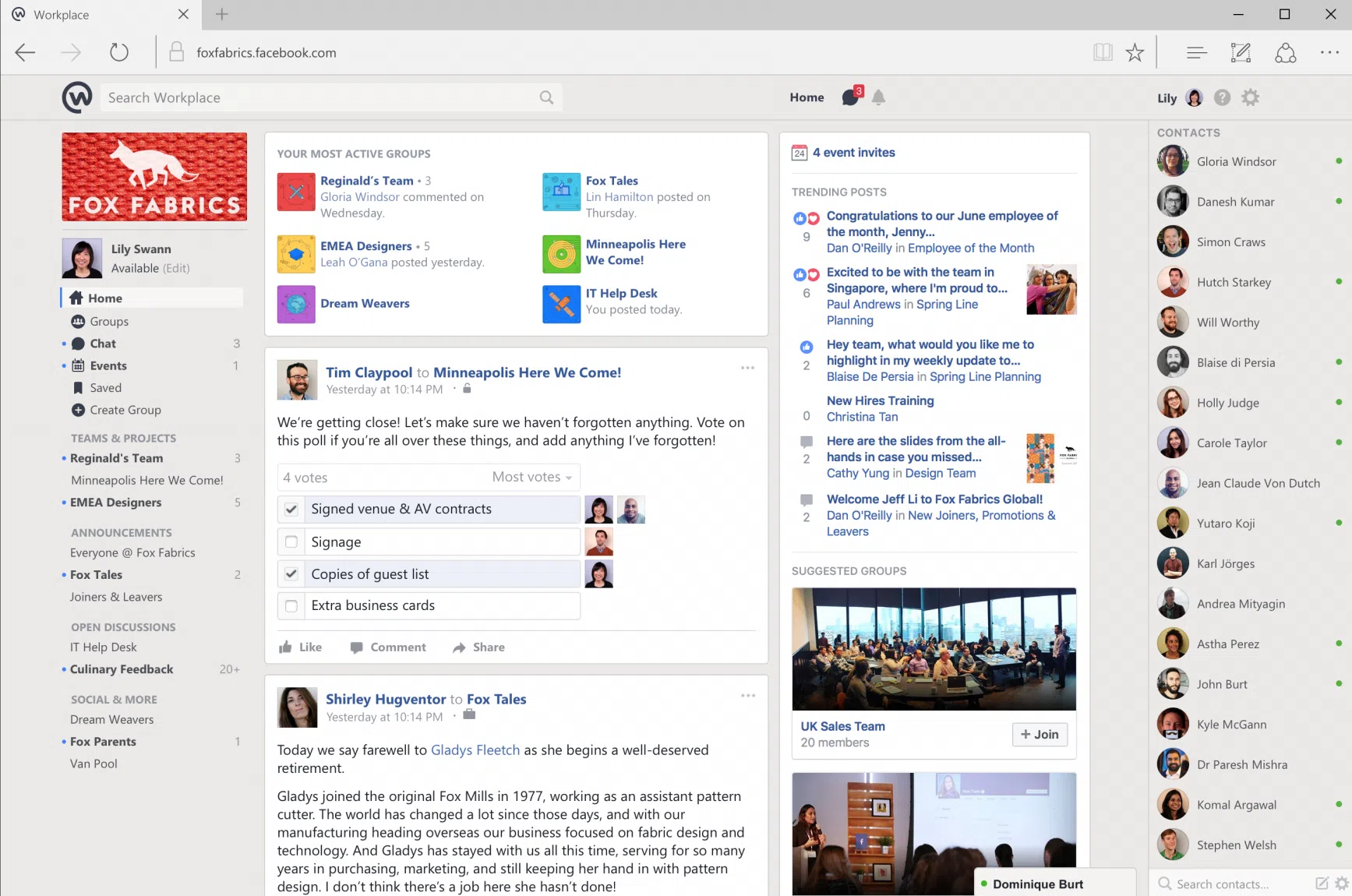The width and height of the screenshot is (1352, 896).
Task: Click Home link in top bar
Action: coord(807,97)
